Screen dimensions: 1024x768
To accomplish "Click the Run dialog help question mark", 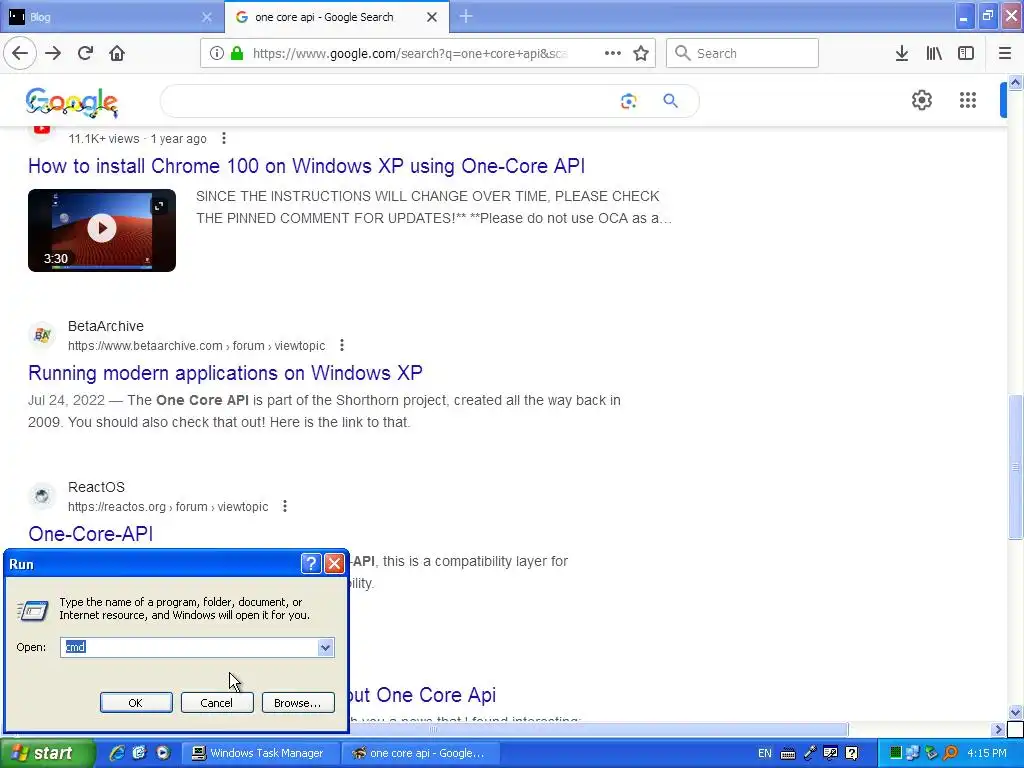I will (x=311, y=563).
